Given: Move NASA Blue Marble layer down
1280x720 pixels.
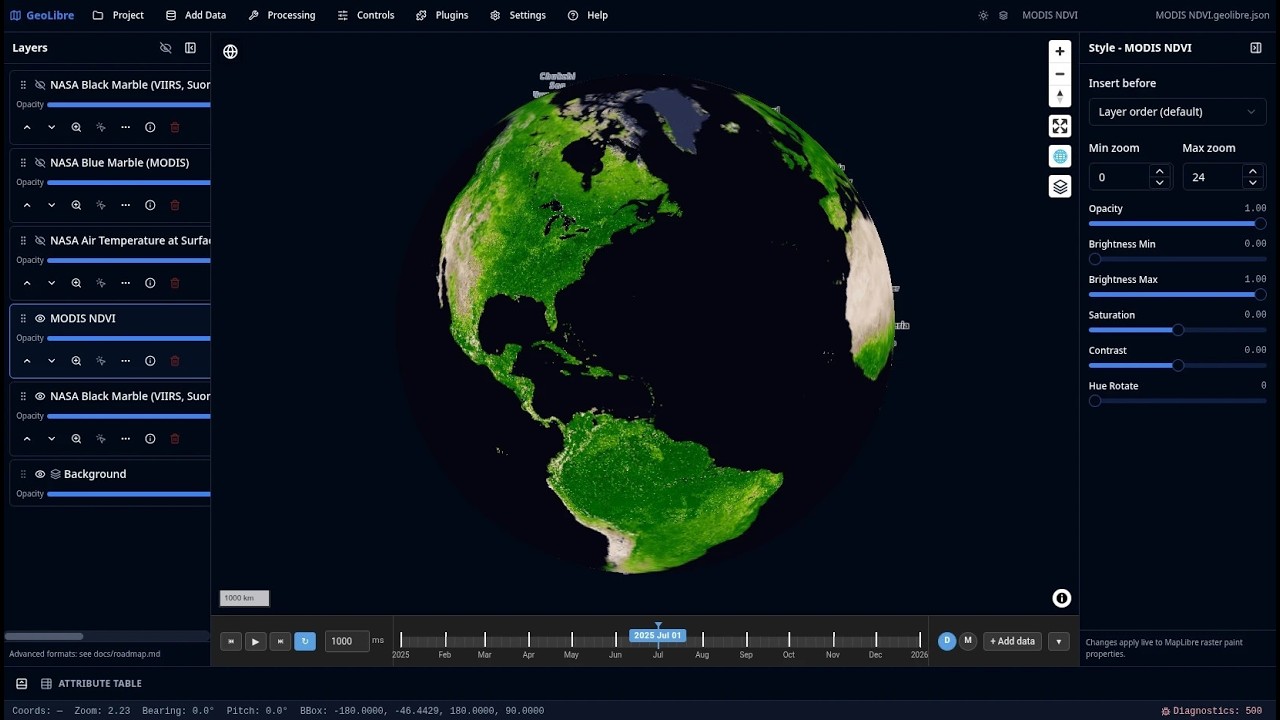Looking at the screenshot, I should 52,205.
